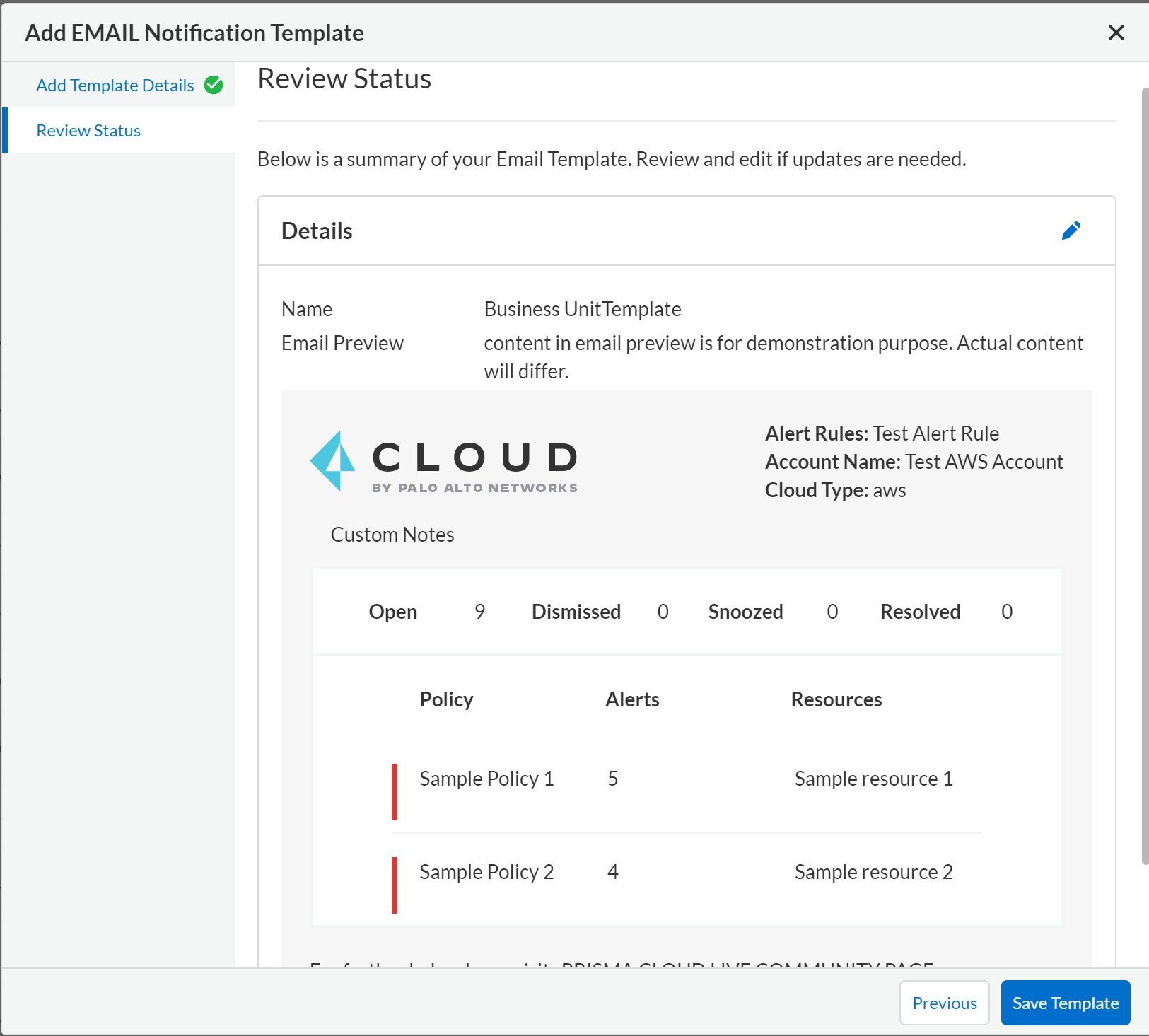1149x1036 pixels.
Task: Click the red severity bar for Sample Policy 2
Action: point(395,885)
